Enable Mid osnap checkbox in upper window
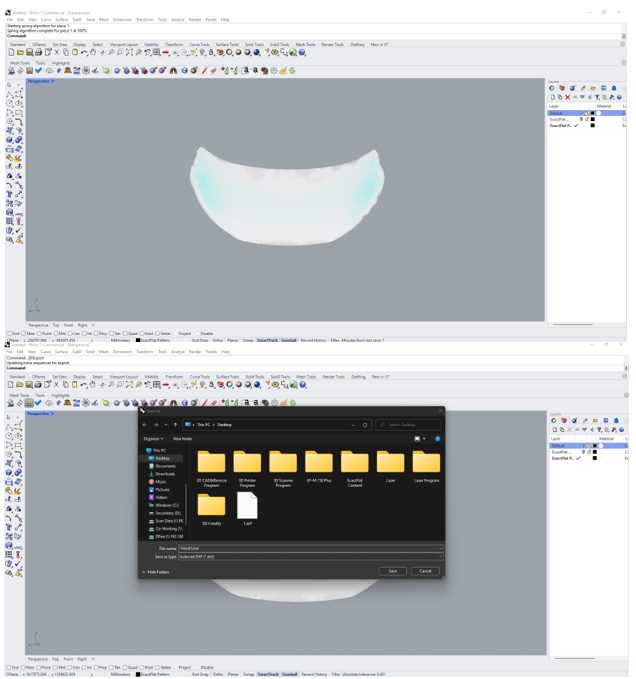 55,333
